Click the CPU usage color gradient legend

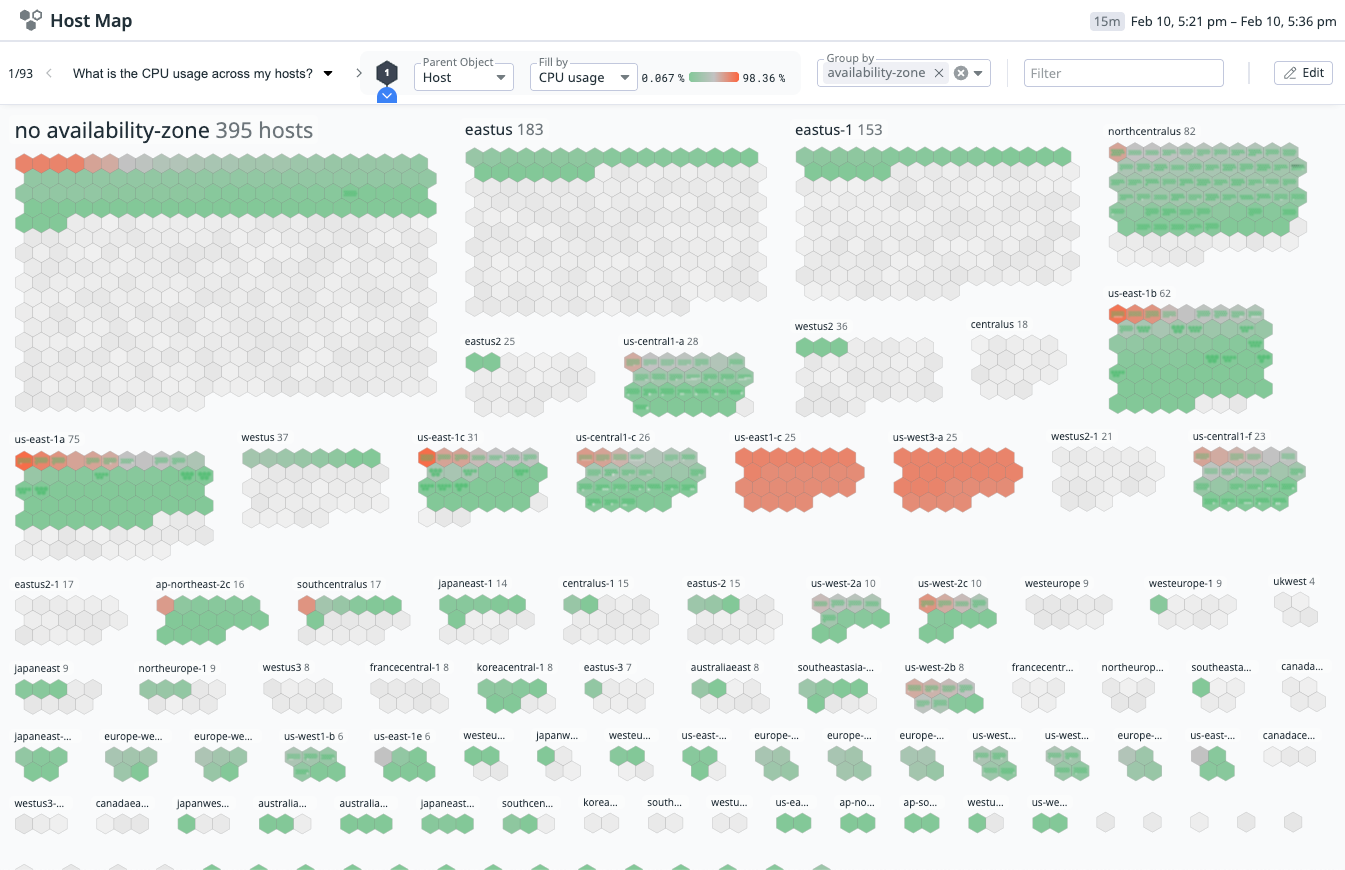point(713,77)
